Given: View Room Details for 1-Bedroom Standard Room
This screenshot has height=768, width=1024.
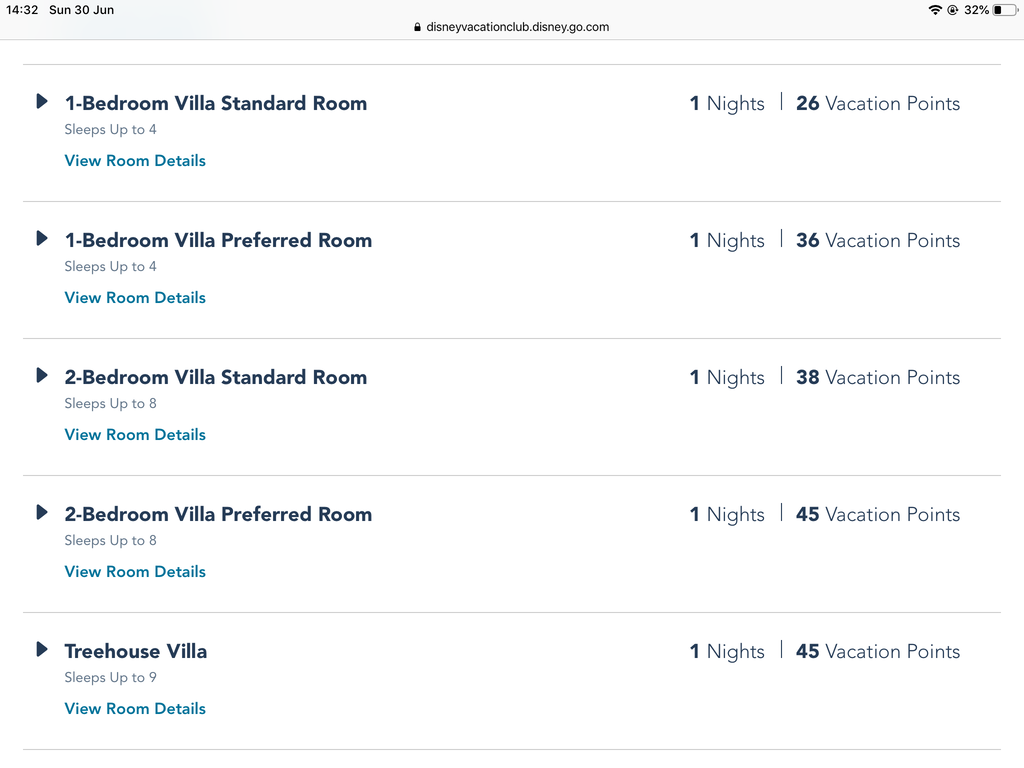Looking at the screenshot, I should 135,161.
